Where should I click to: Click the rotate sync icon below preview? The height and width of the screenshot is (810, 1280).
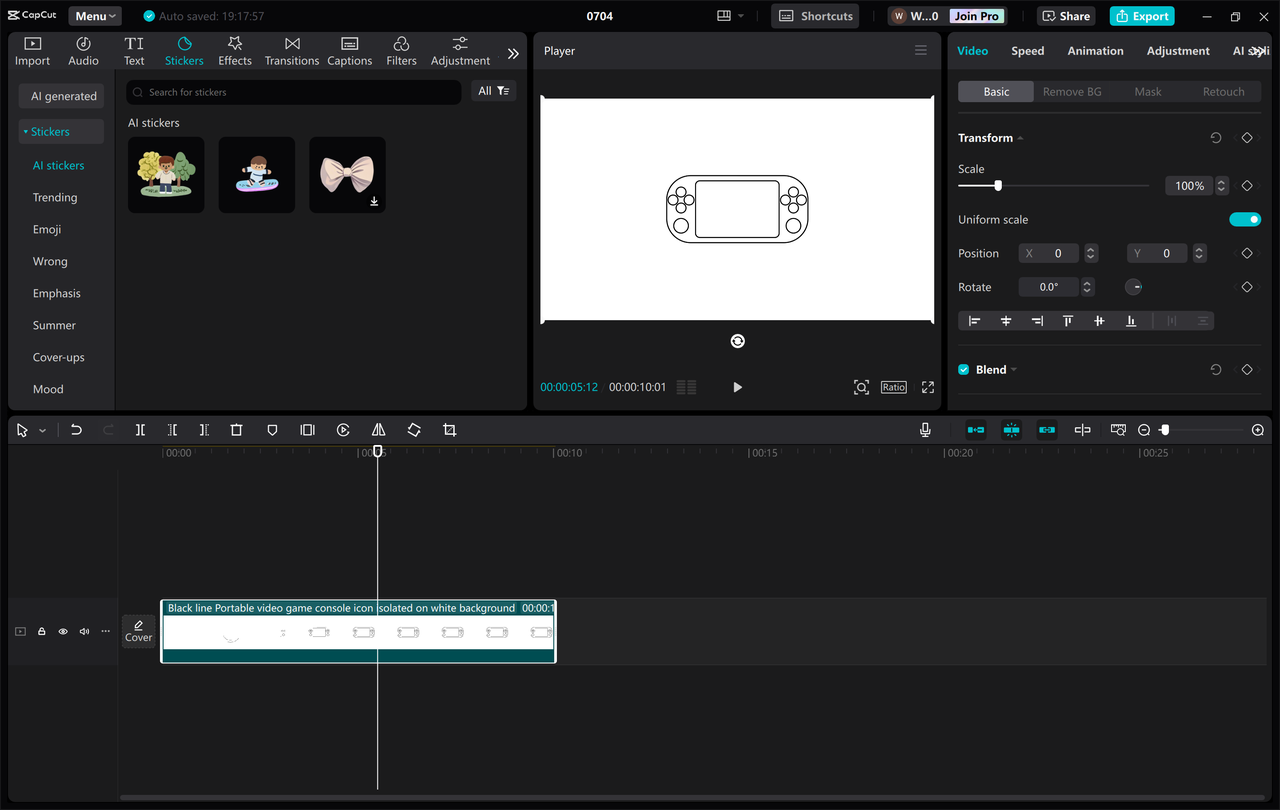pyautogui.click(x=737, y=341)
